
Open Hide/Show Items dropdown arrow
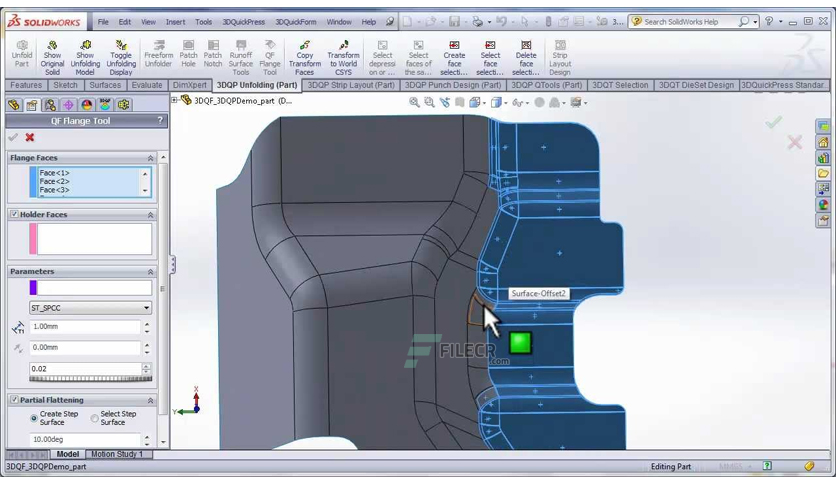tap(527, 103)
